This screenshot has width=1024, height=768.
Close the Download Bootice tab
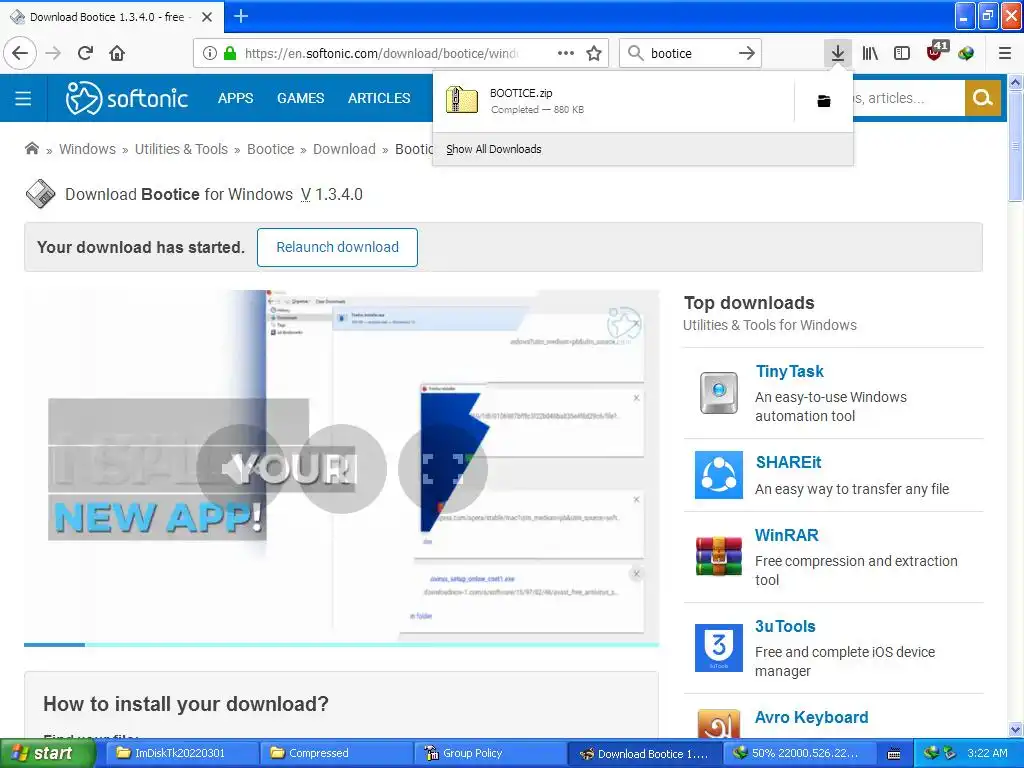206,17
